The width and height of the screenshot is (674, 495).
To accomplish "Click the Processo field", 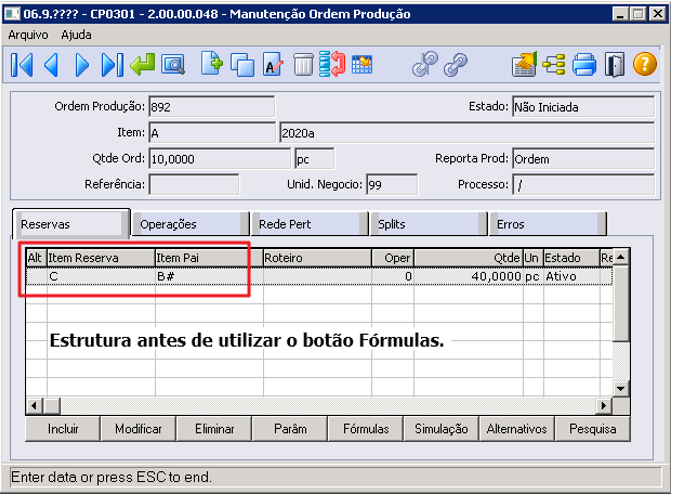I will (583, 185).
